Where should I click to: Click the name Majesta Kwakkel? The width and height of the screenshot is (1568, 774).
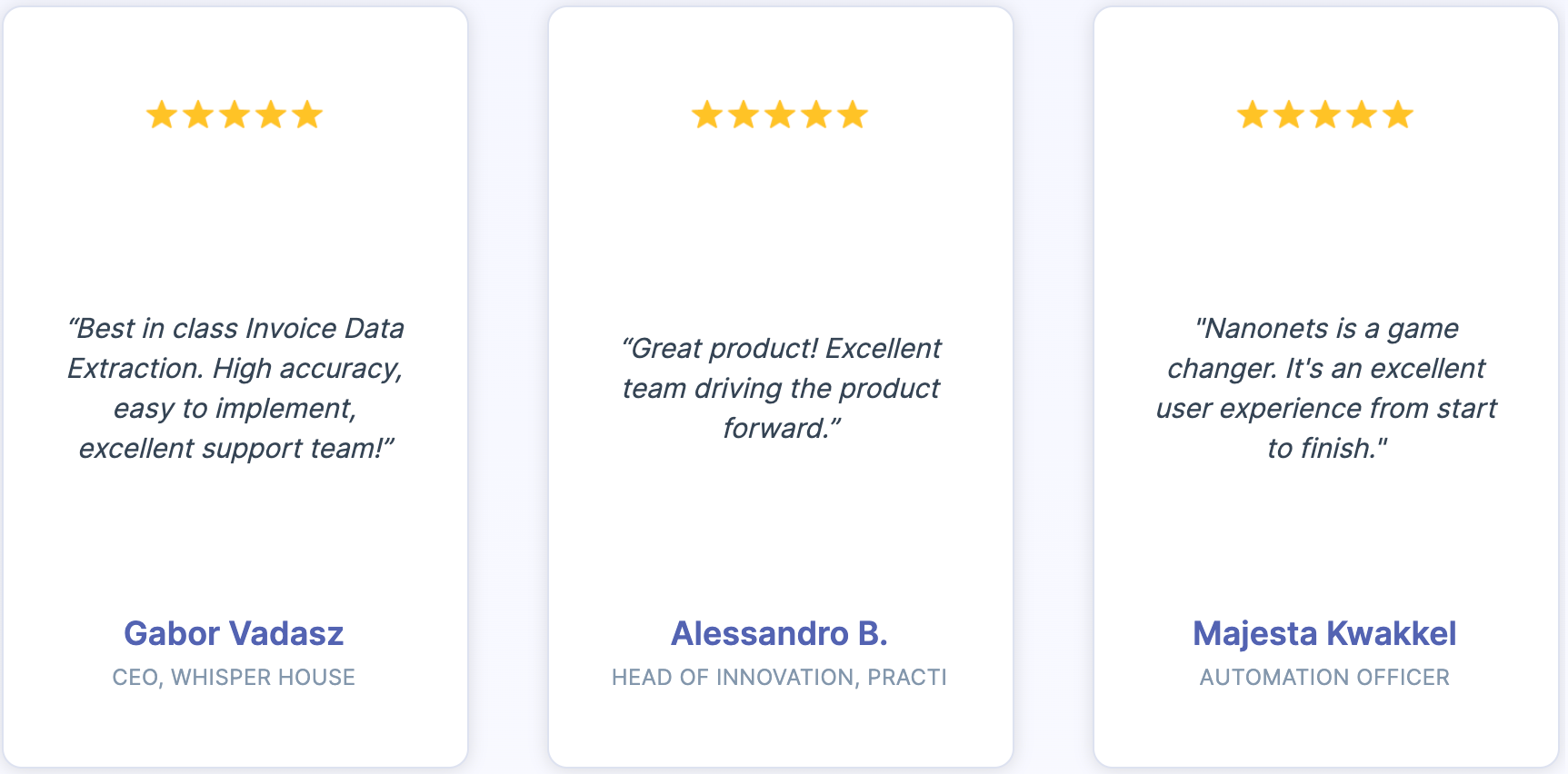(1324, 633)
